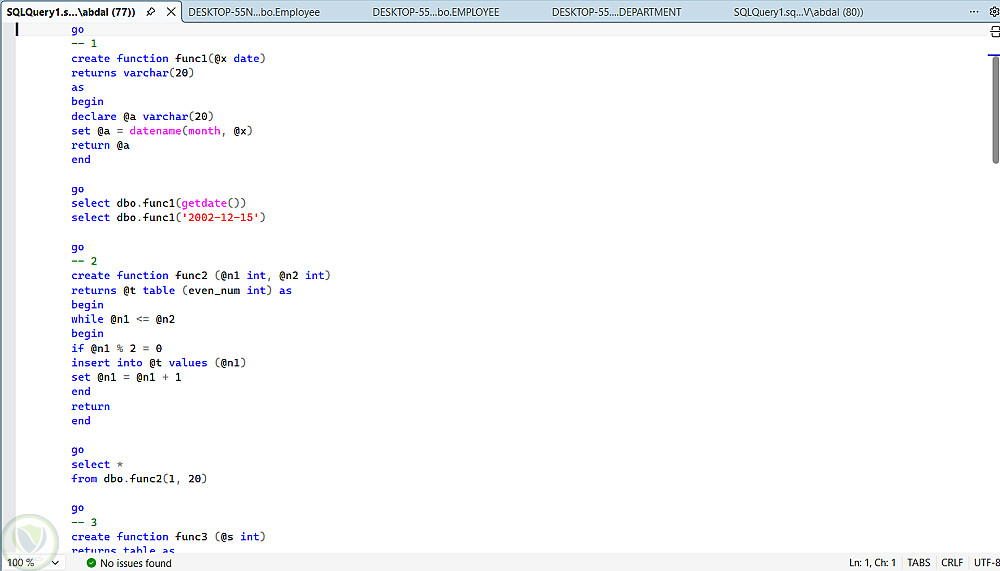Viewport: 1000px width, 571px height.
Task: Click the 'No issues found' status text
Action: coord(136,563)
